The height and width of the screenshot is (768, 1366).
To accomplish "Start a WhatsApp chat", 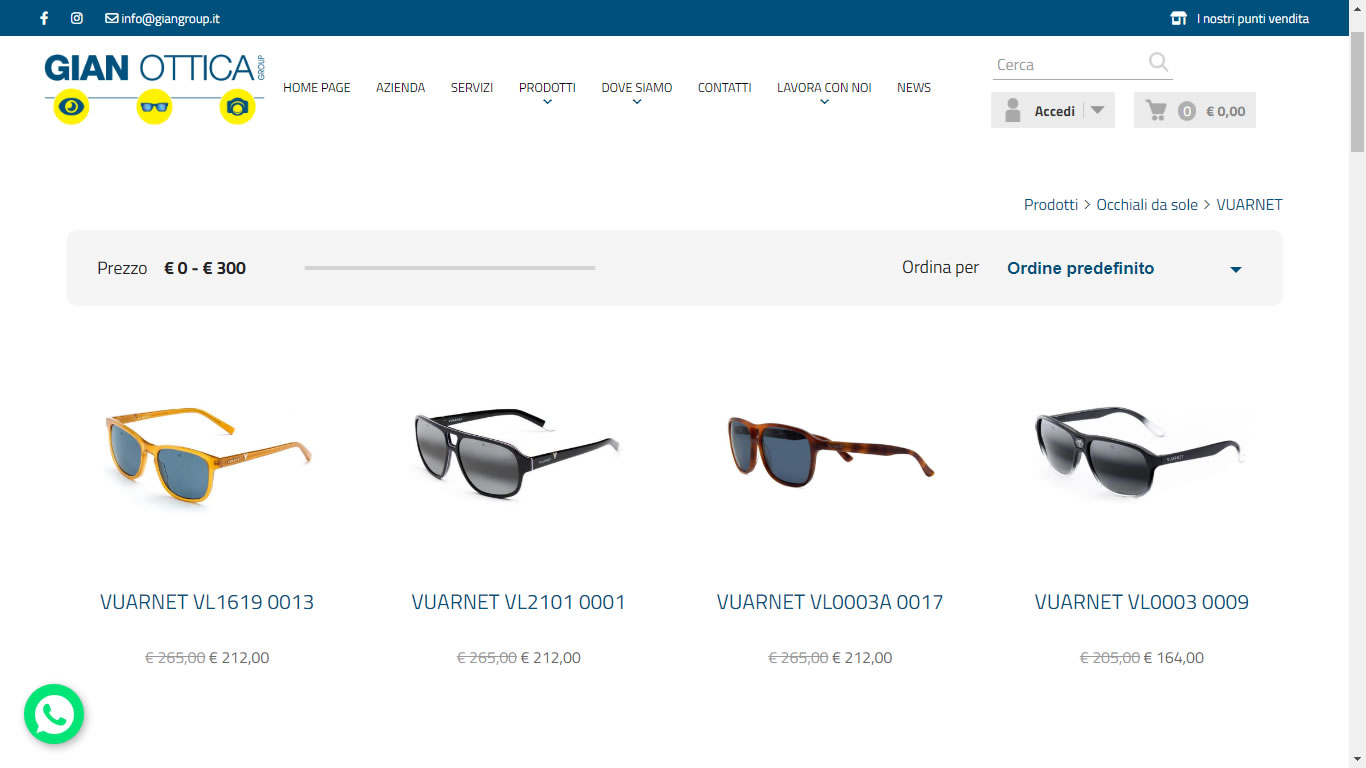I will coord(54,714).
